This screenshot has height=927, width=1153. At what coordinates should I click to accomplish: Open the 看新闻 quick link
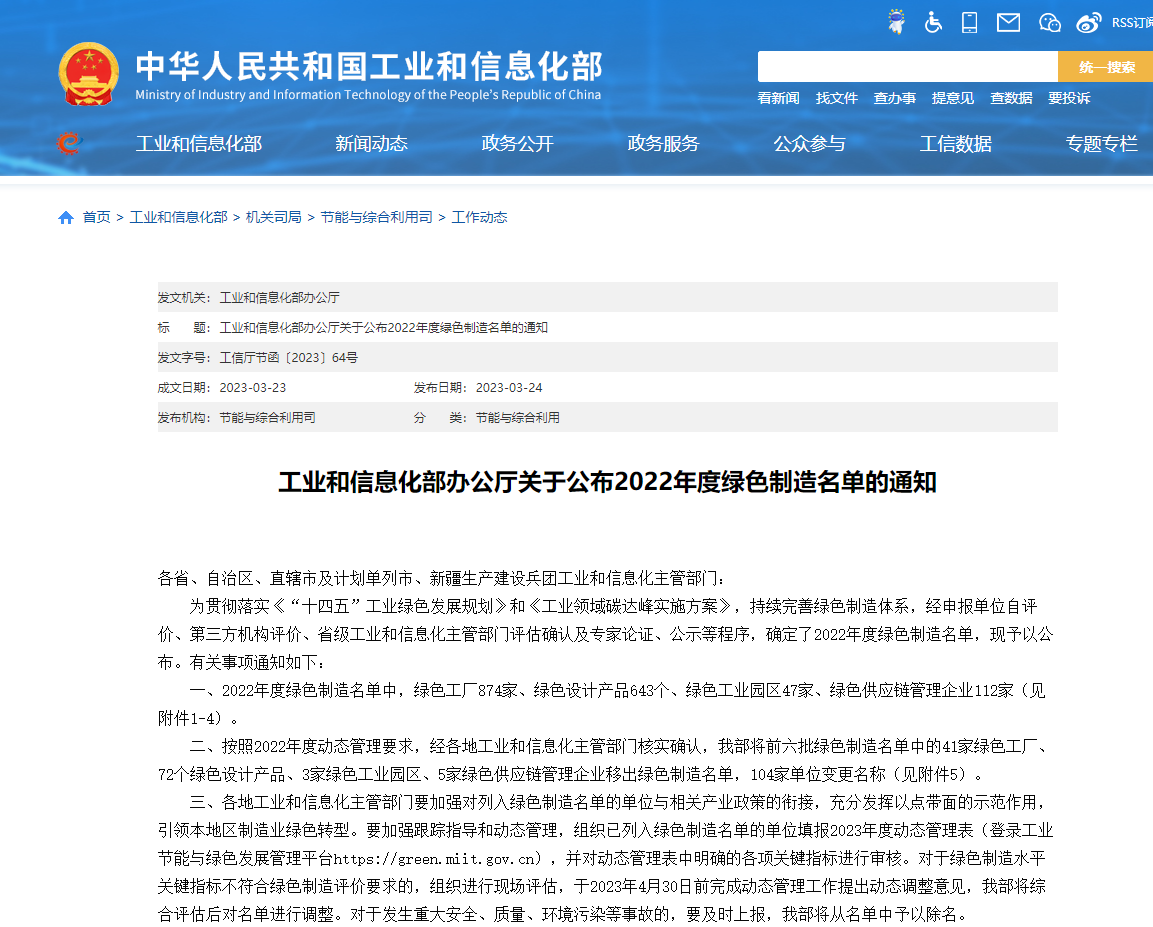(780, 97)
